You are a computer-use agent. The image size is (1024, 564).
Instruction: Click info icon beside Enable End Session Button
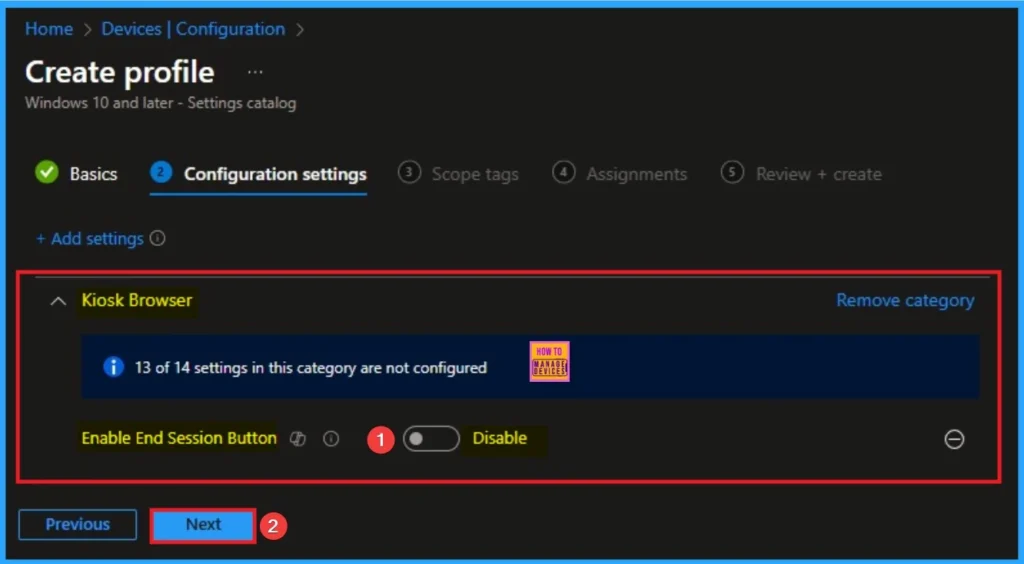click(331, 439)
